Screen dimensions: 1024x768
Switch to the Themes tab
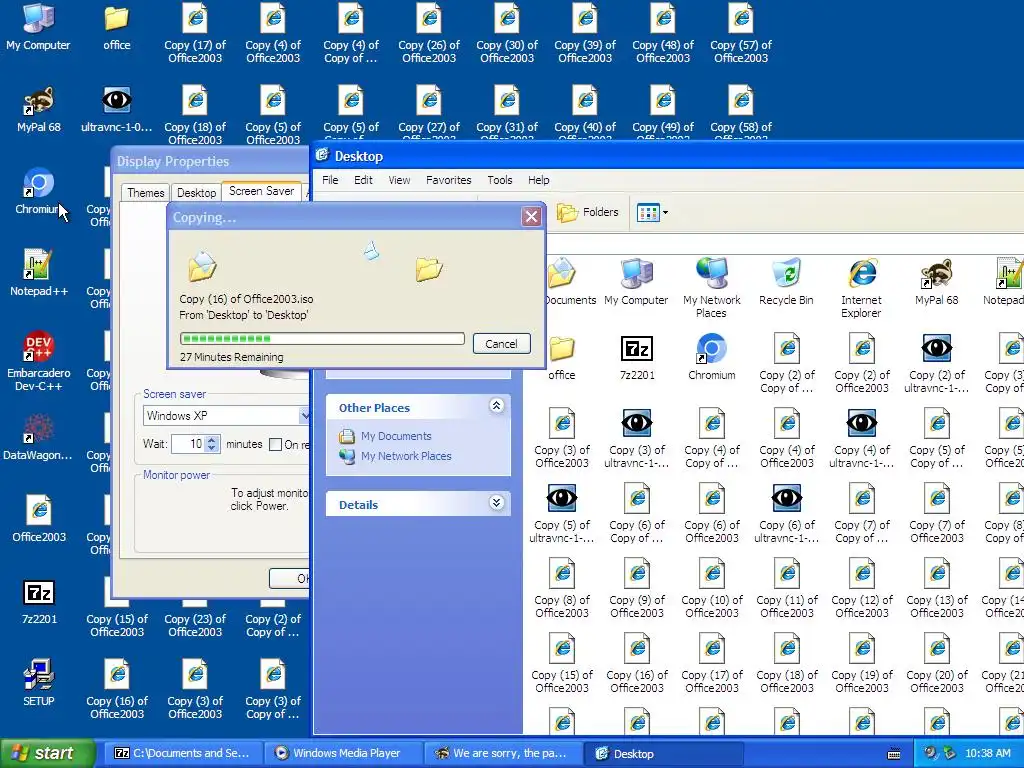pyautogui.click(x=146, y=193)
